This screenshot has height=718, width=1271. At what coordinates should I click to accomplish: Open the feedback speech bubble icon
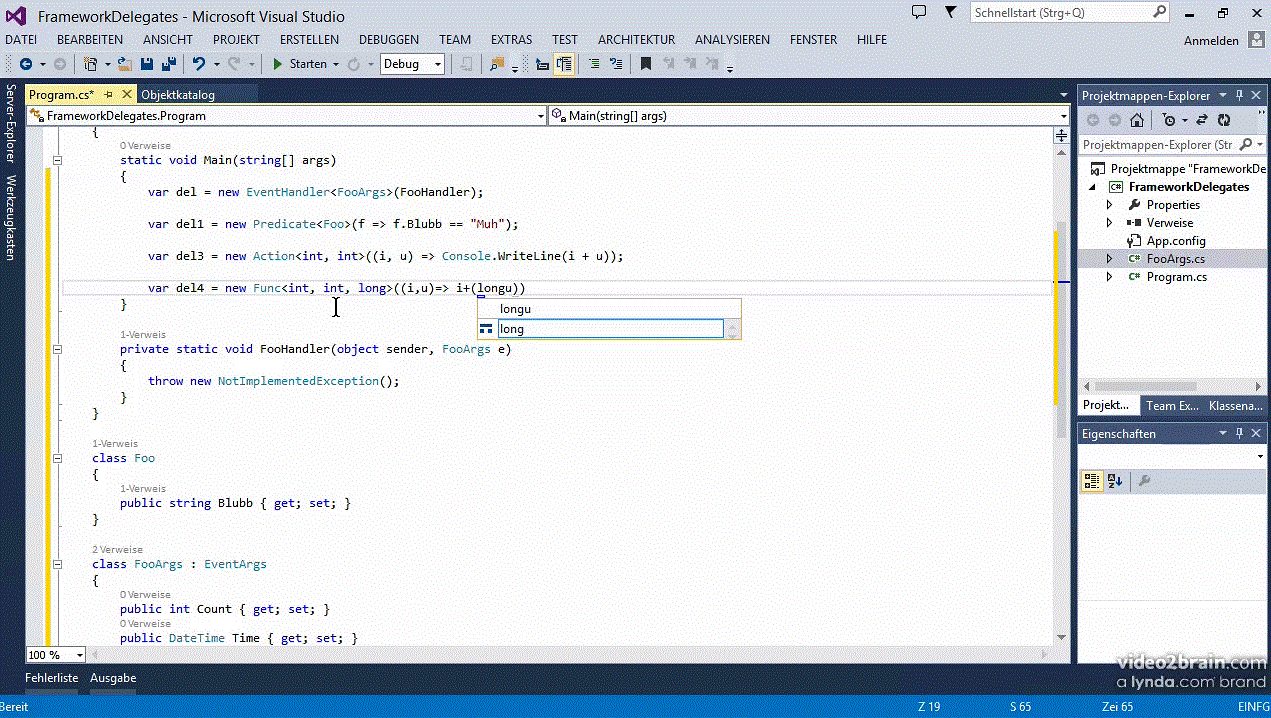(919, 12)
